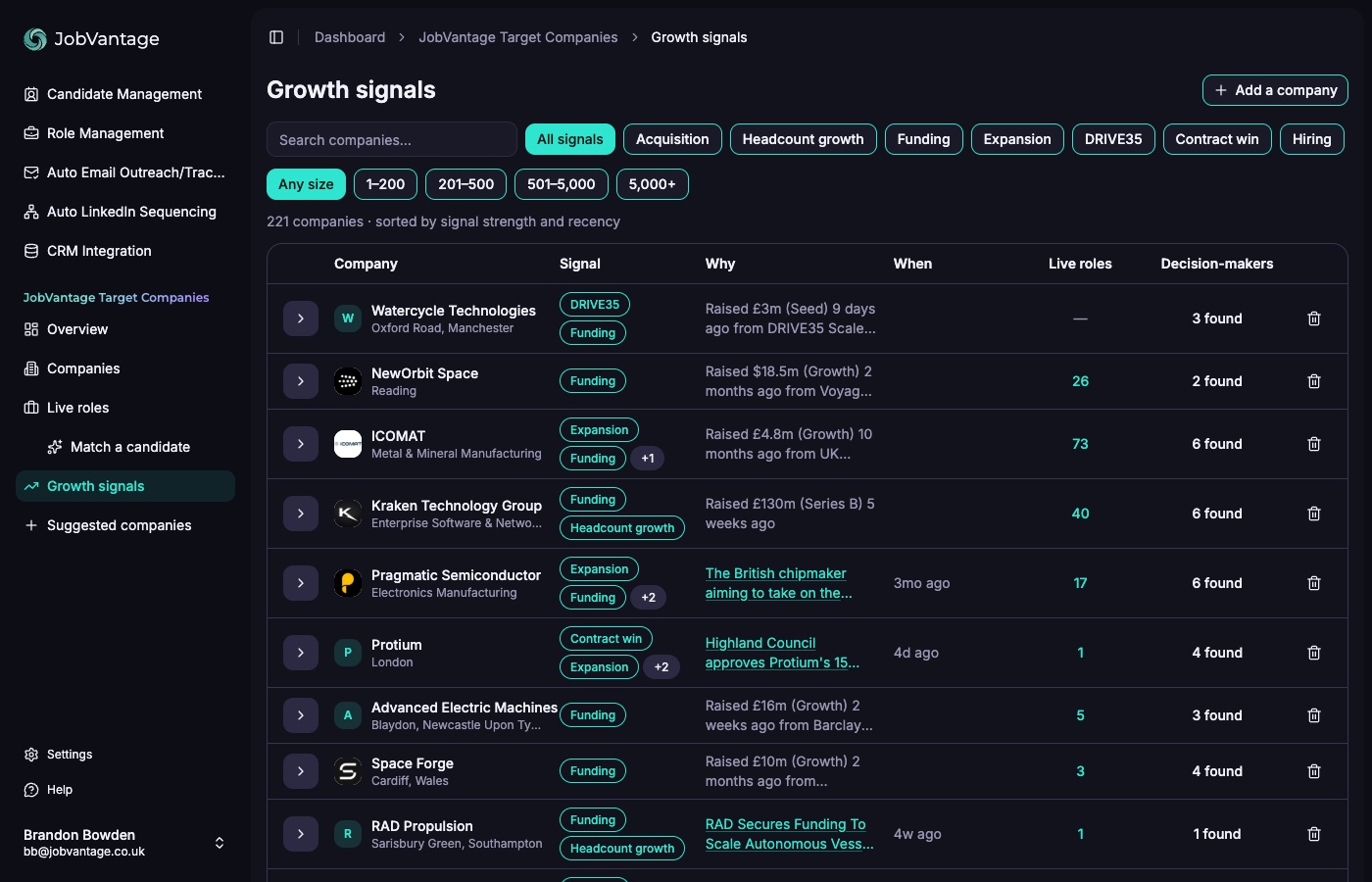
Task: Click the Pragmatic Semiconductor logo
Action: (x=348, y=583)
